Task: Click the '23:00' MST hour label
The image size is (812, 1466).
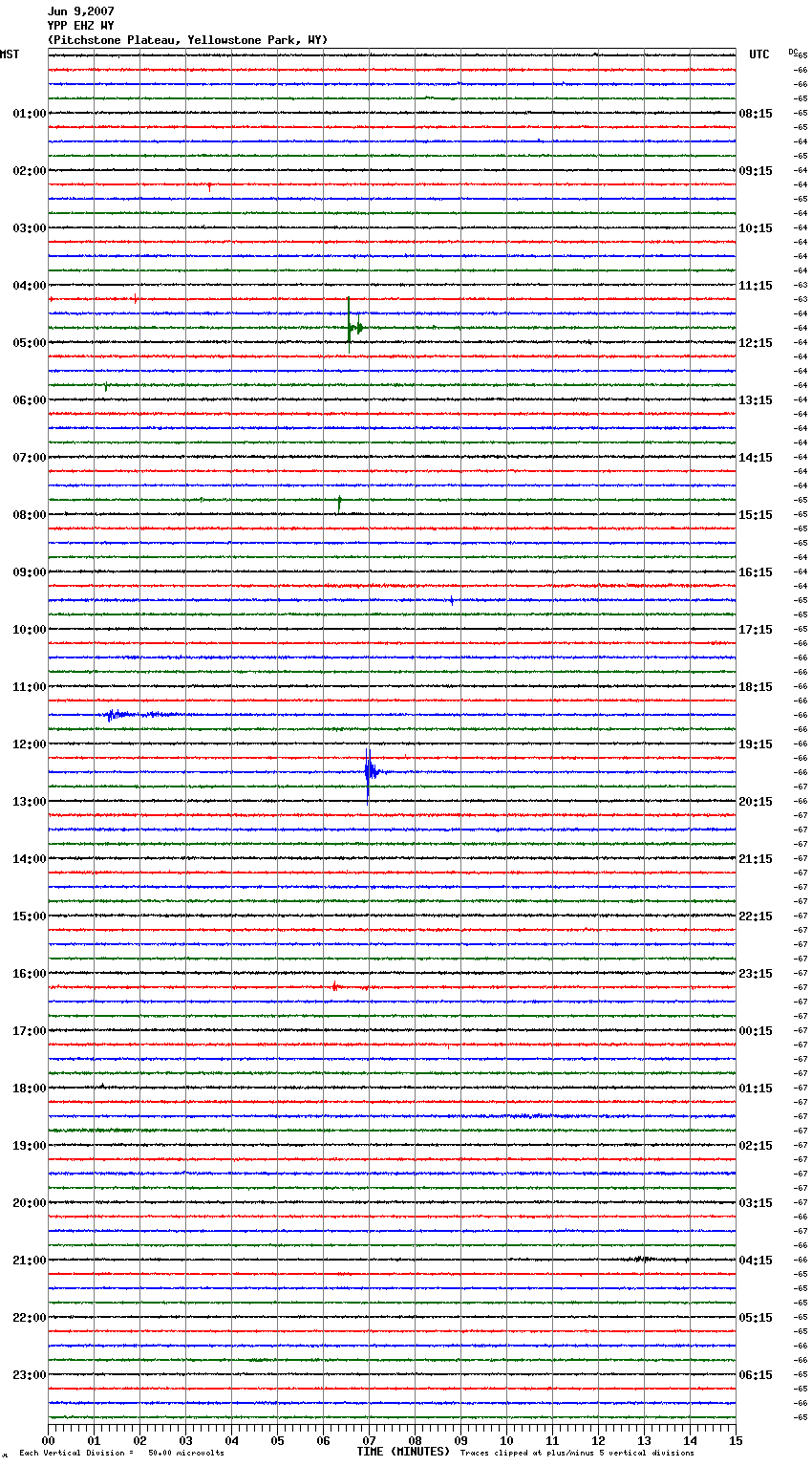Action: [30, 1375]
